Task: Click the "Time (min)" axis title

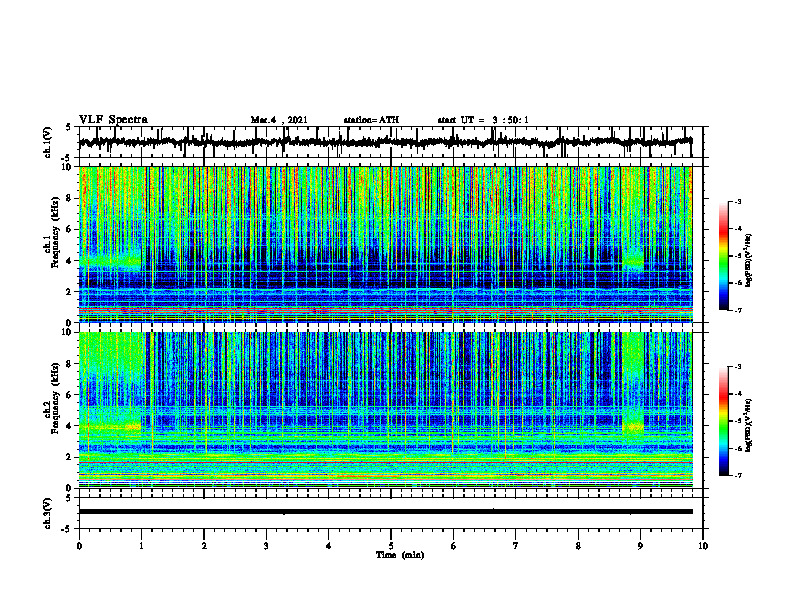Action: tap(400, 555)
